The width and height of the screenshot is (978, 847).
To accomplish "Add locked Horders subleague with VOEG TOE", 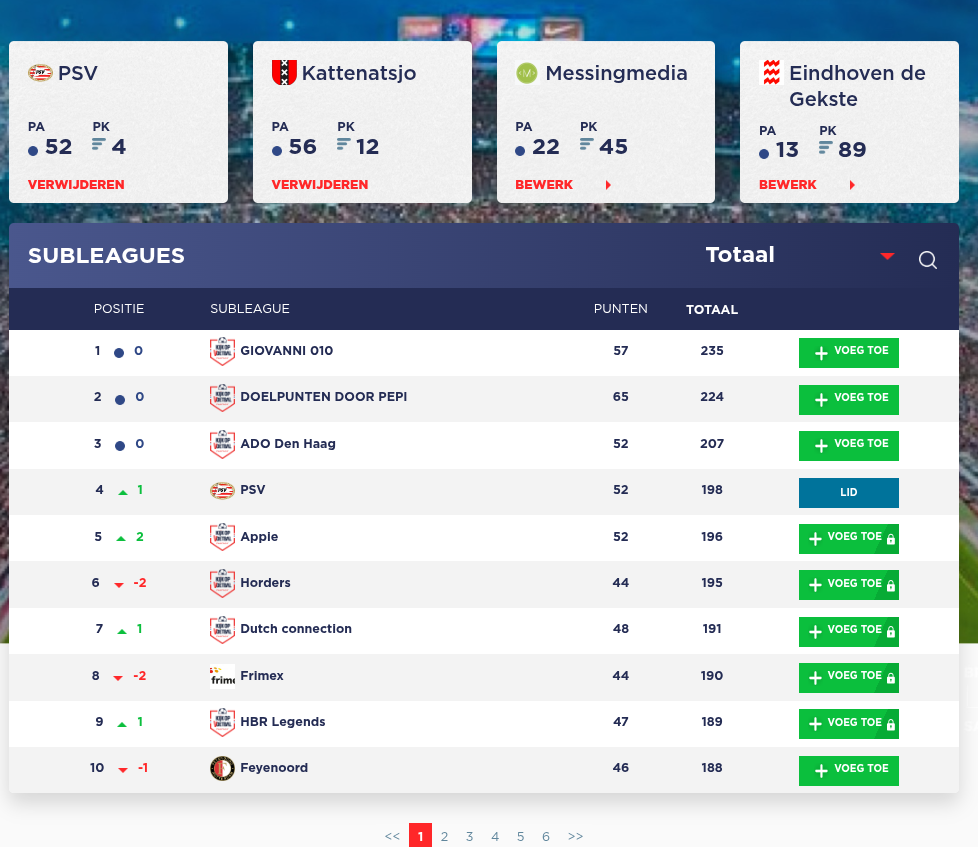I will tap(849, 585).
